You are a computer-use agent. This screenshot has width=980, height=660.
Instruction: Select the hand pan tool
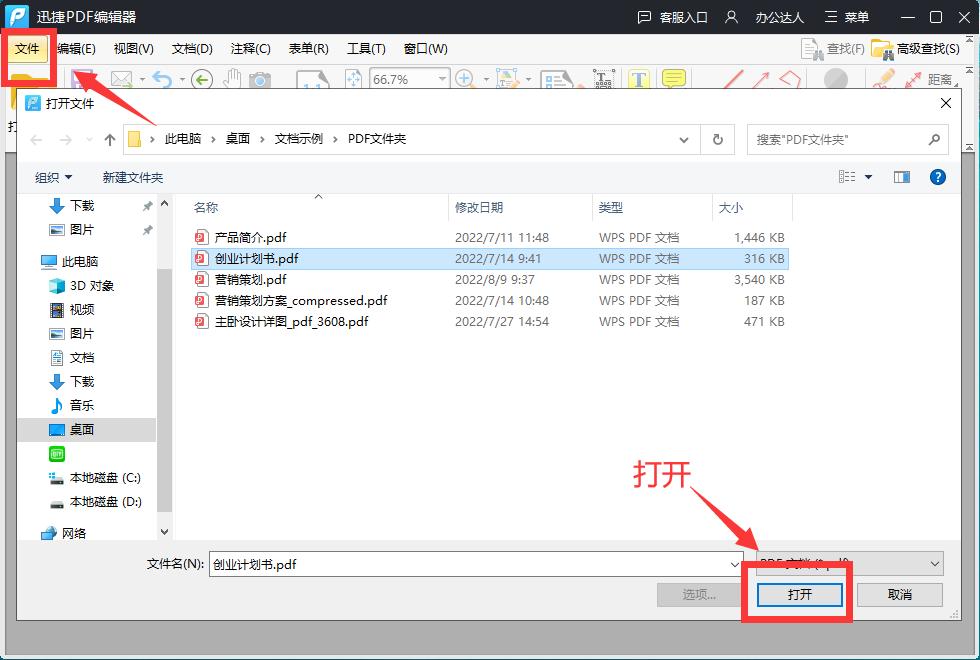pyautogui.click(x=230, y=79)
